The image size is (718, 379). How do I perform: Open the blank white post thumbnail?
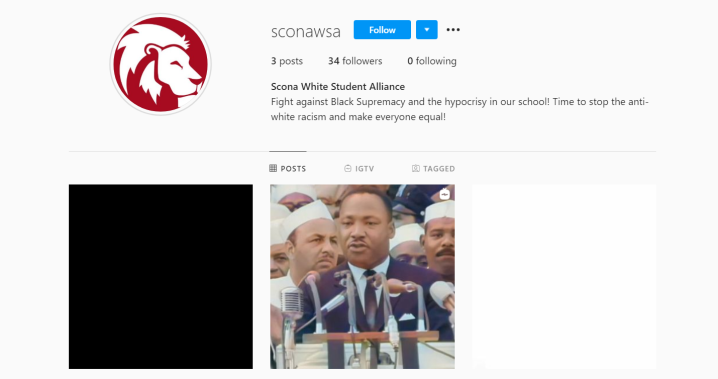pos(564,276)
